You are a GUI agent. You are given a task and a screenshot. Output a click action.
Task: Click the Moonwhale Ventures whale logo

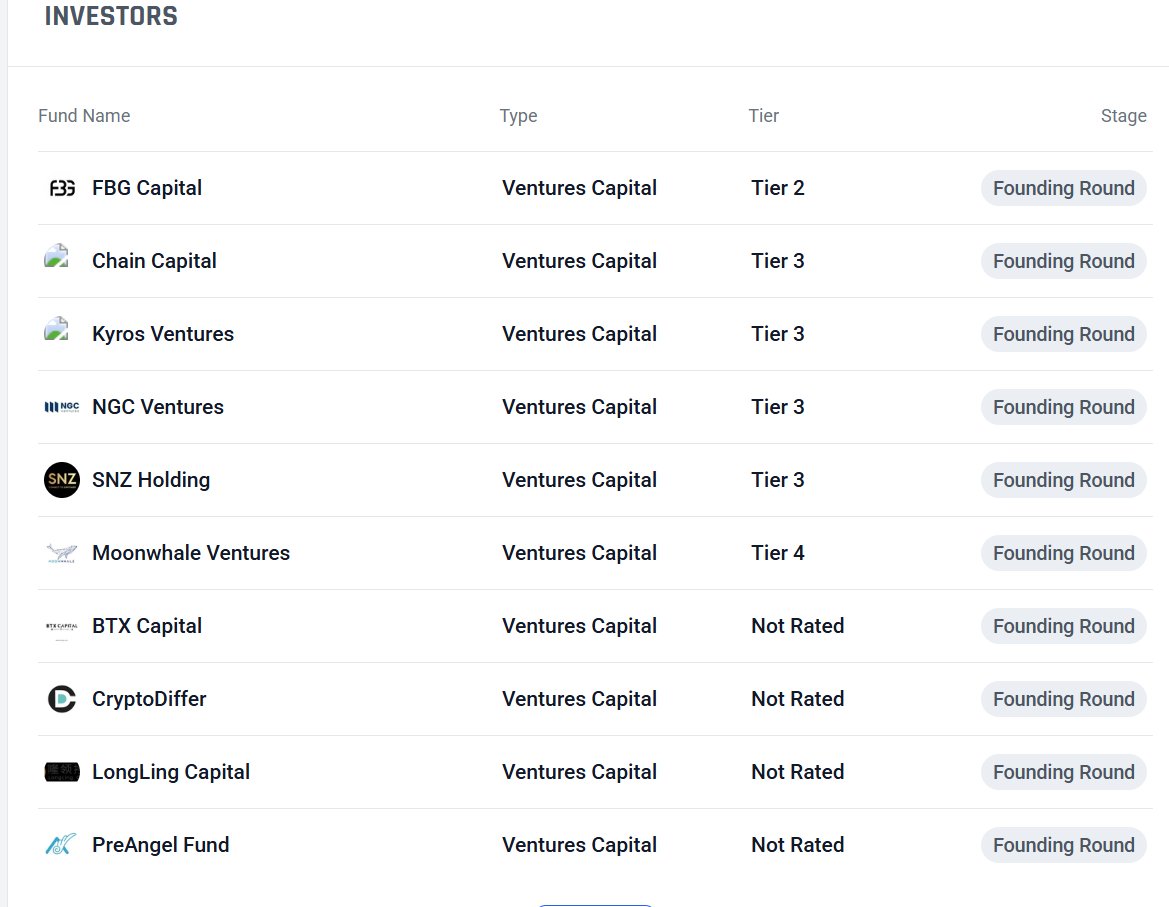(x=62, y=553)
